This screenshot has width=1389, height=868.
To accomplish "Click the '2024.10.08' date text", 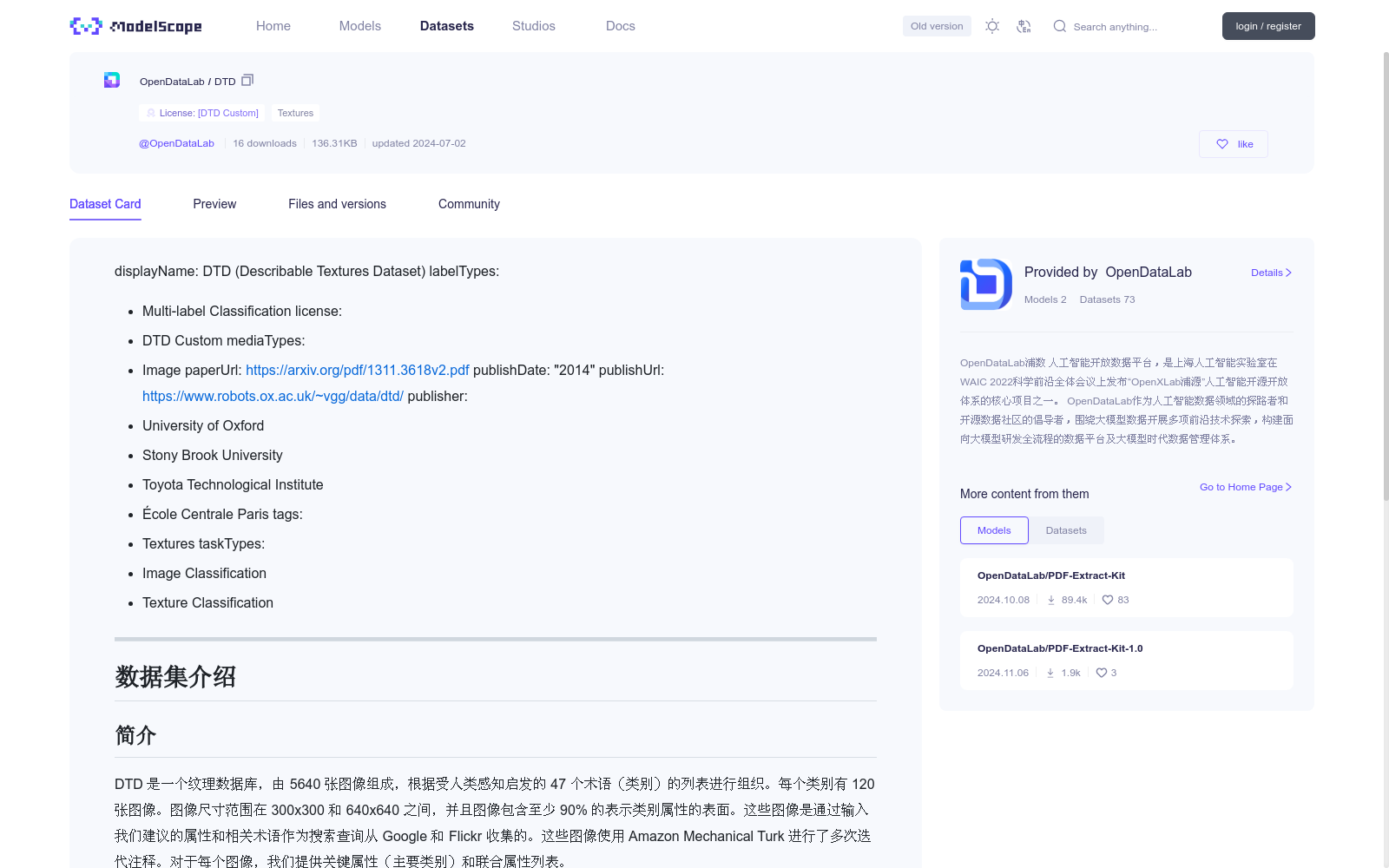I will 1004,600.
